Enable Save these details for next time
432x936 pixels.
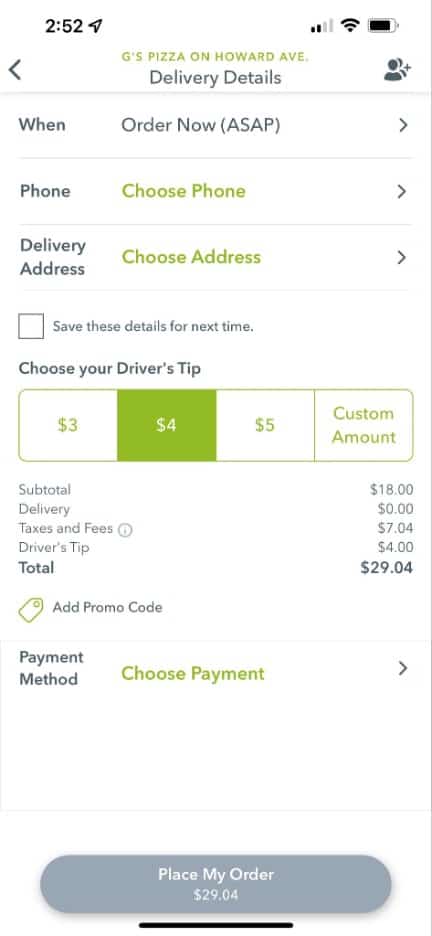click(31, 327)
